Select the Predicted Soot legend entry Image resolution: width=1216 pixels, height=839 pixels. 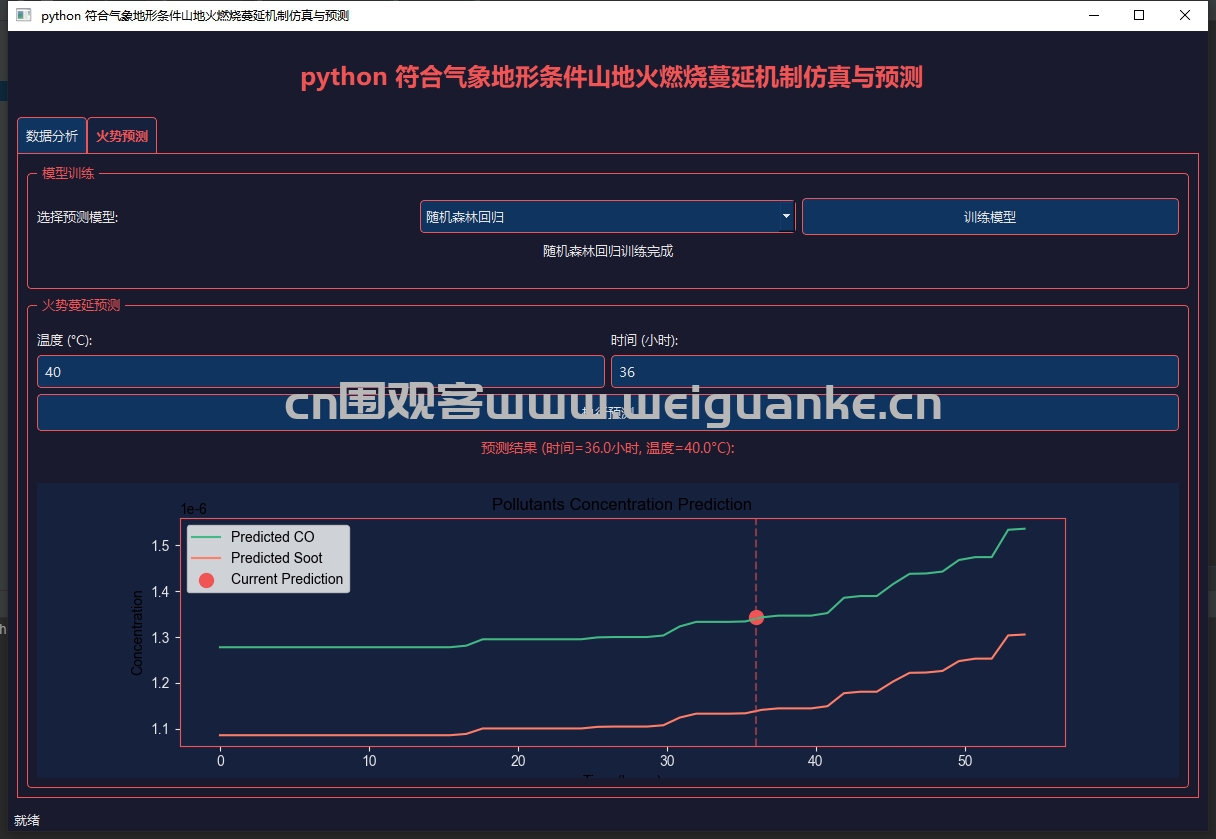276,558
